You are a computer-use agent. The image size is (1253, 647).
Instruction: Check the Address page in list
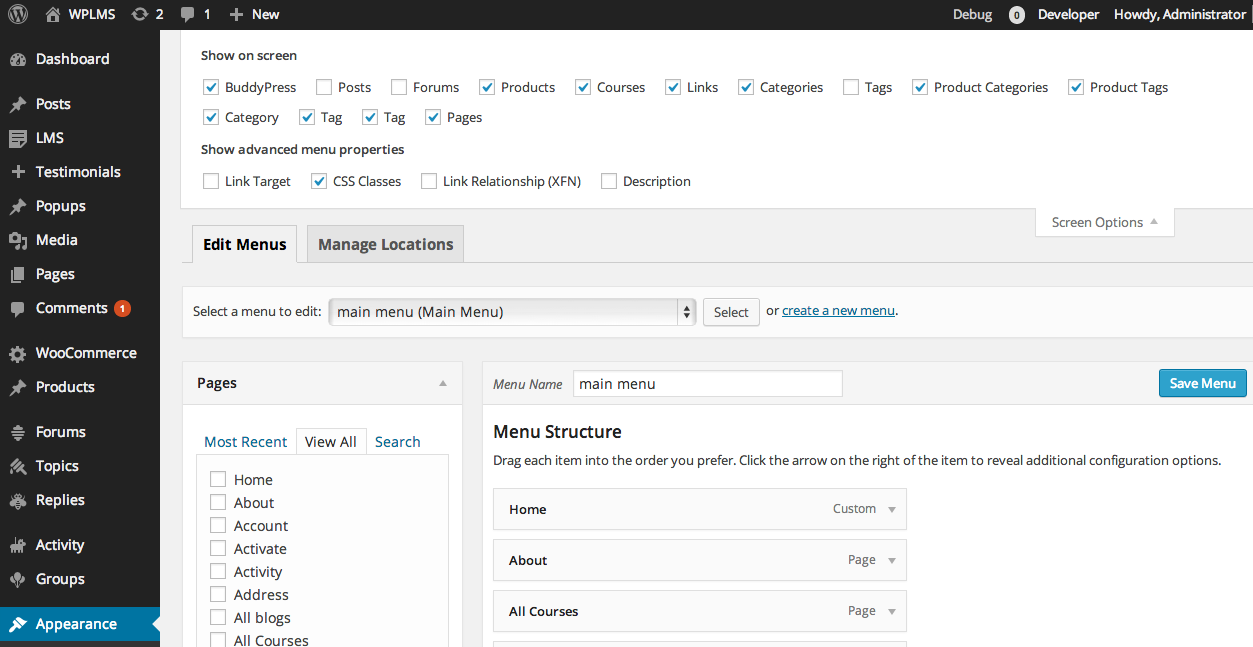tap(218, 594)
